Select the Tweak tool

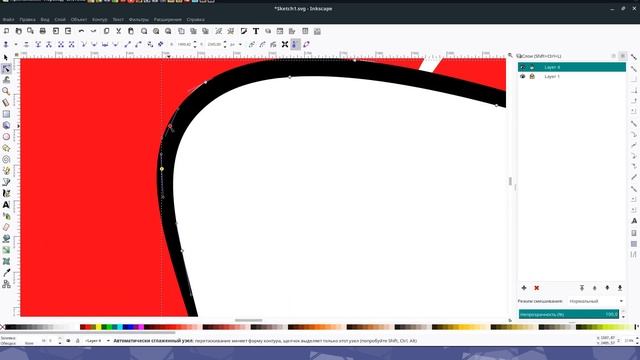(x=6, y=80)
